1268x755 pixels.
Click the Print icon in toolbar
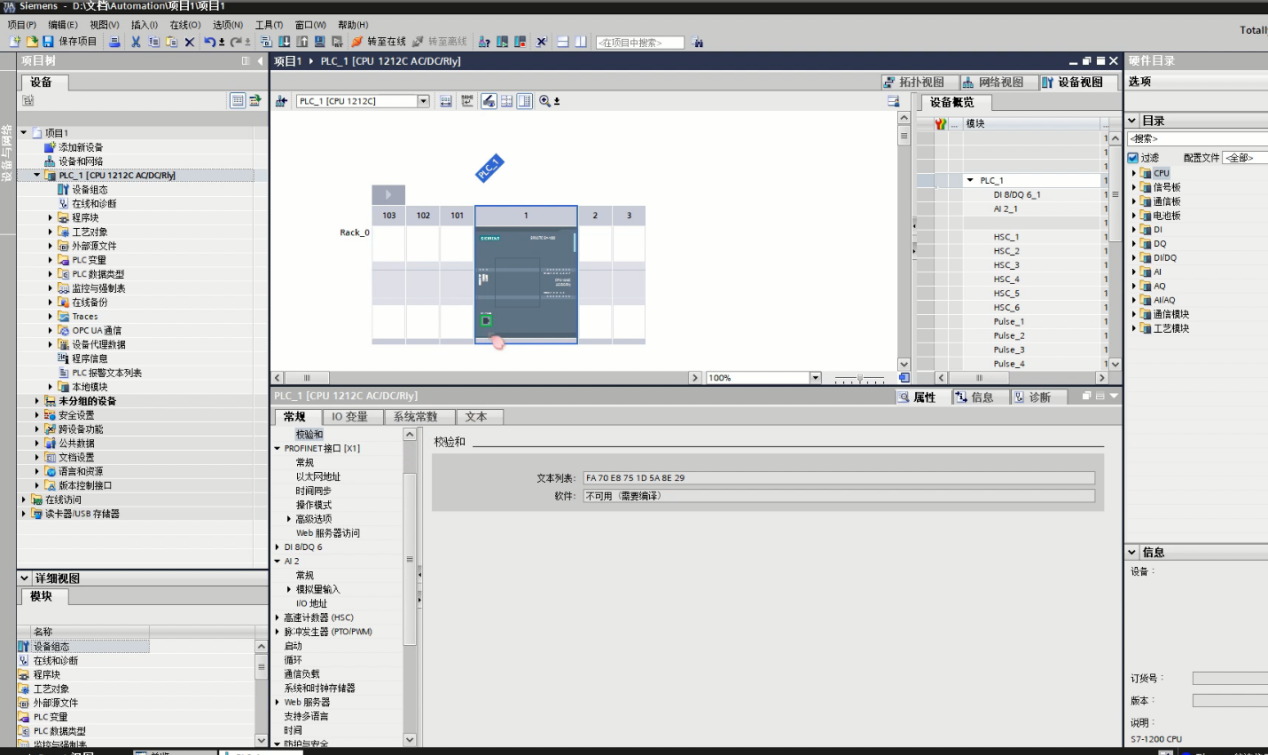[114, 42]
